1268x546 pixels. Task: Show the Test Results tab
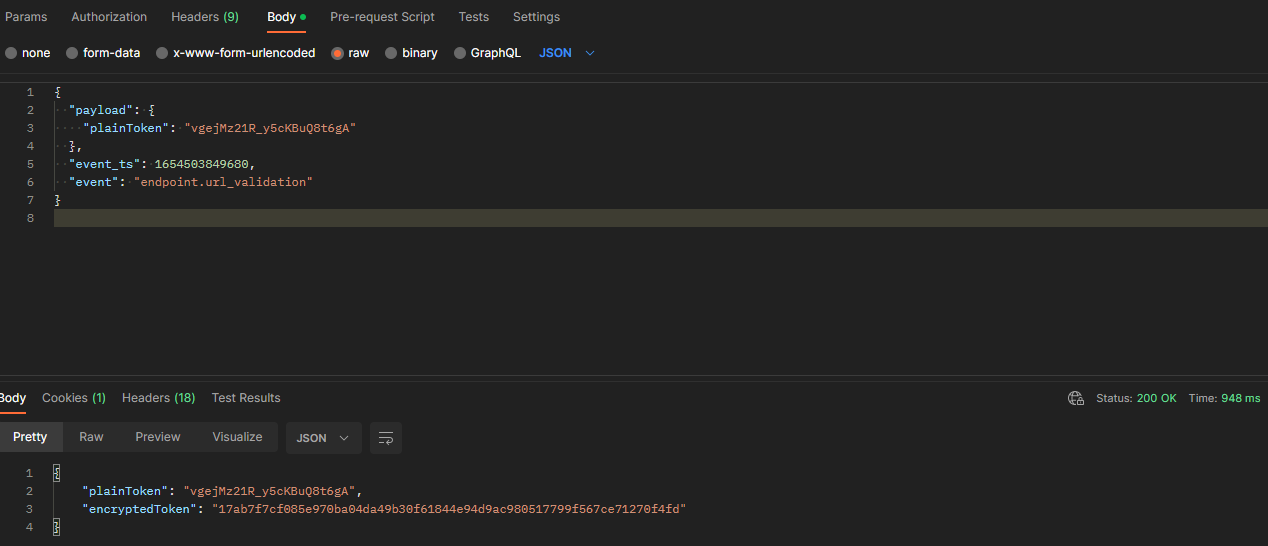coord(246,398)
